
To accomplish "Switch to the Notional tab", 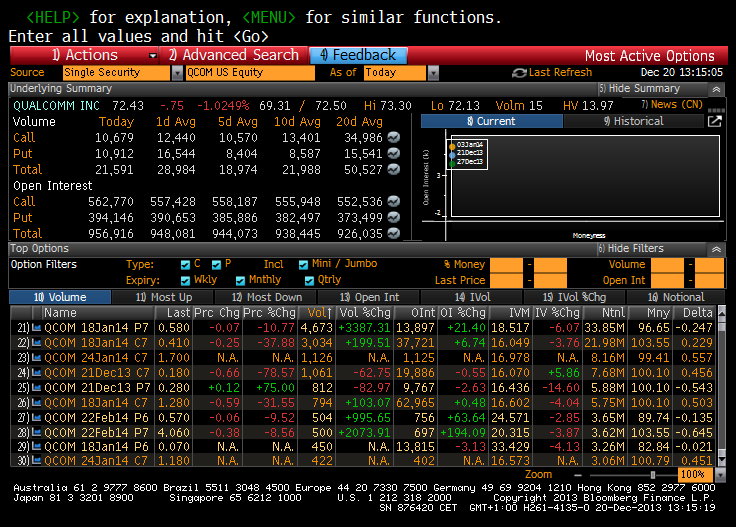I will click(x=676, y=297).
